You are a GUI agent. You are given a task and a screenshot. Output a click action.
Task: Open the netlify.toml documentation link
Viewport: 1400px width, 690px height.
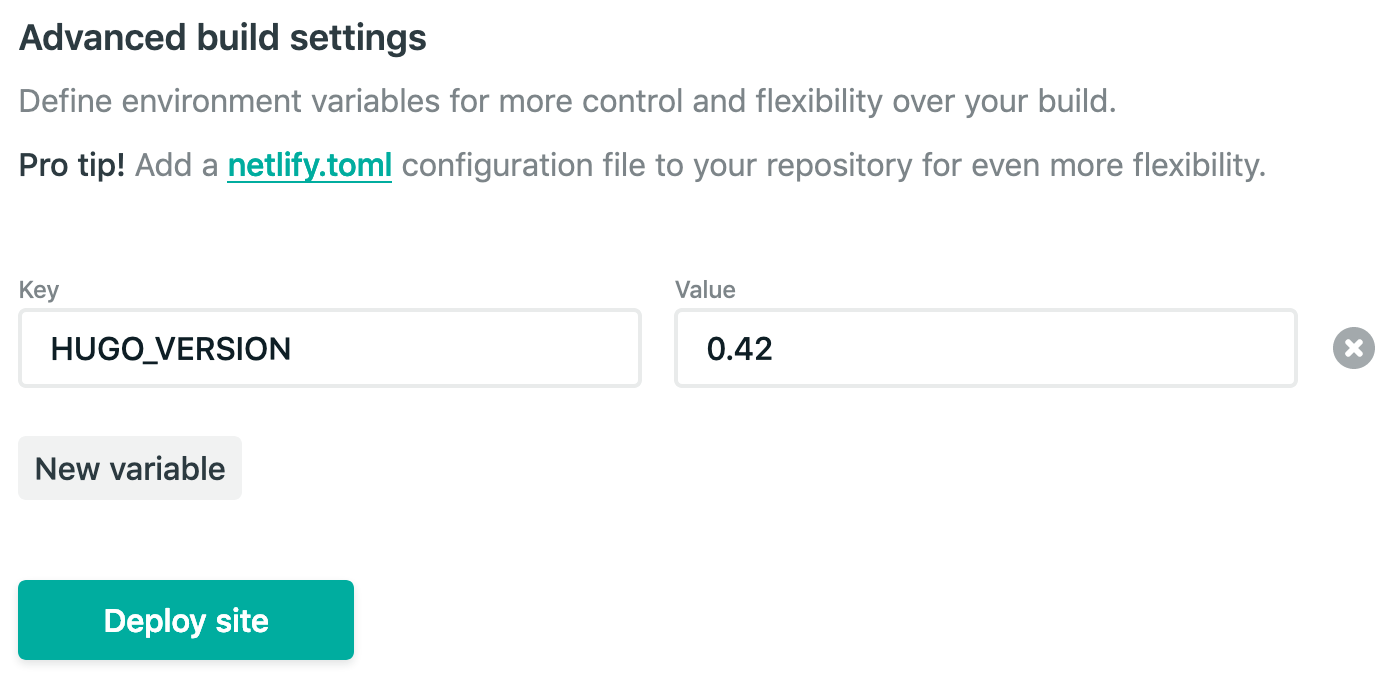pyautogui.click(x=309, y=165)
